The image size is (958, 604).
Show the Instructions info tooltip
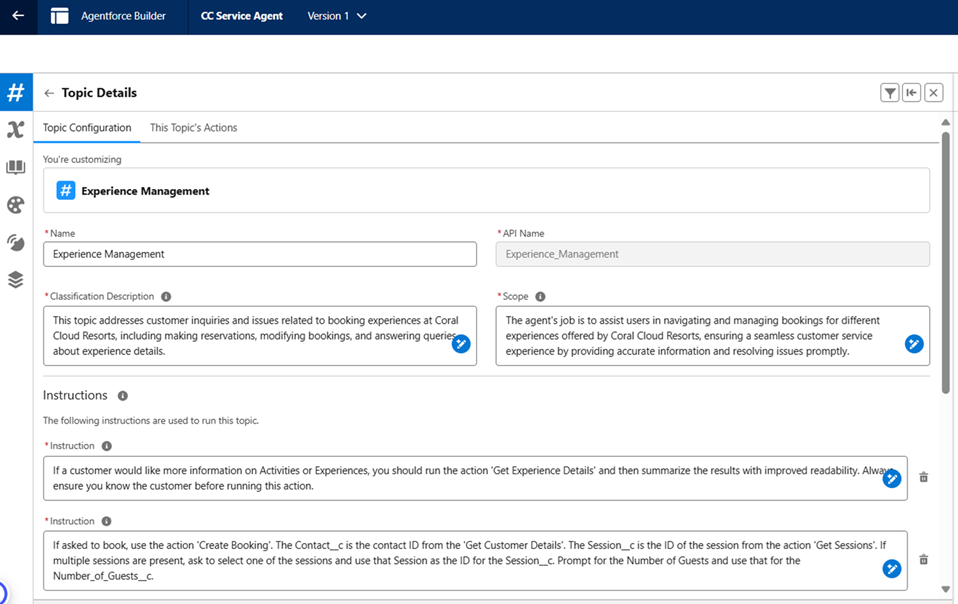point(123,396)
